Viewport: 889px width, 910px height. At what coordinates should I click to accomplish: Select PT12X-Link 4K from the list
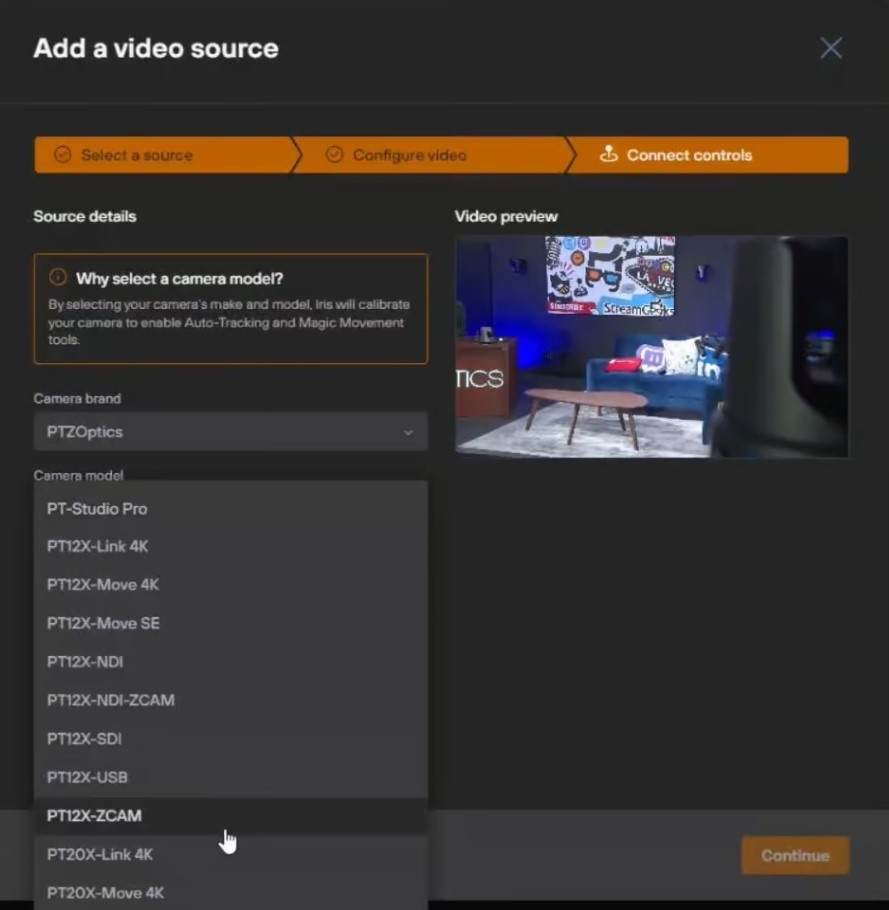pos(98,546)
